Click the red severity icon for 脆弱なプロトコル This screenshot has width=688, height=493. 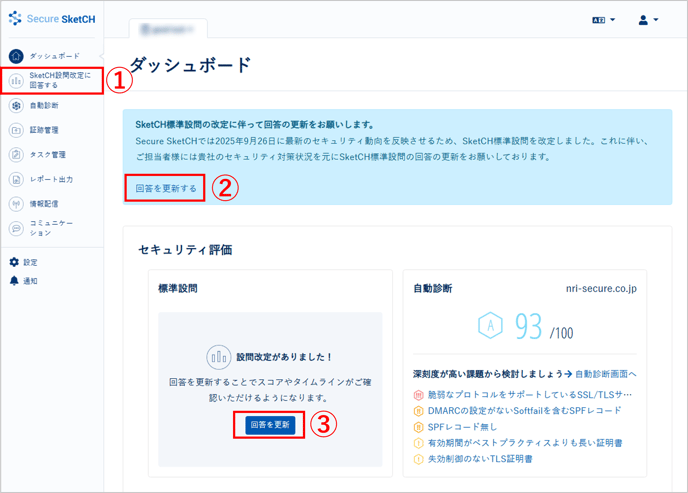point(419,395)
